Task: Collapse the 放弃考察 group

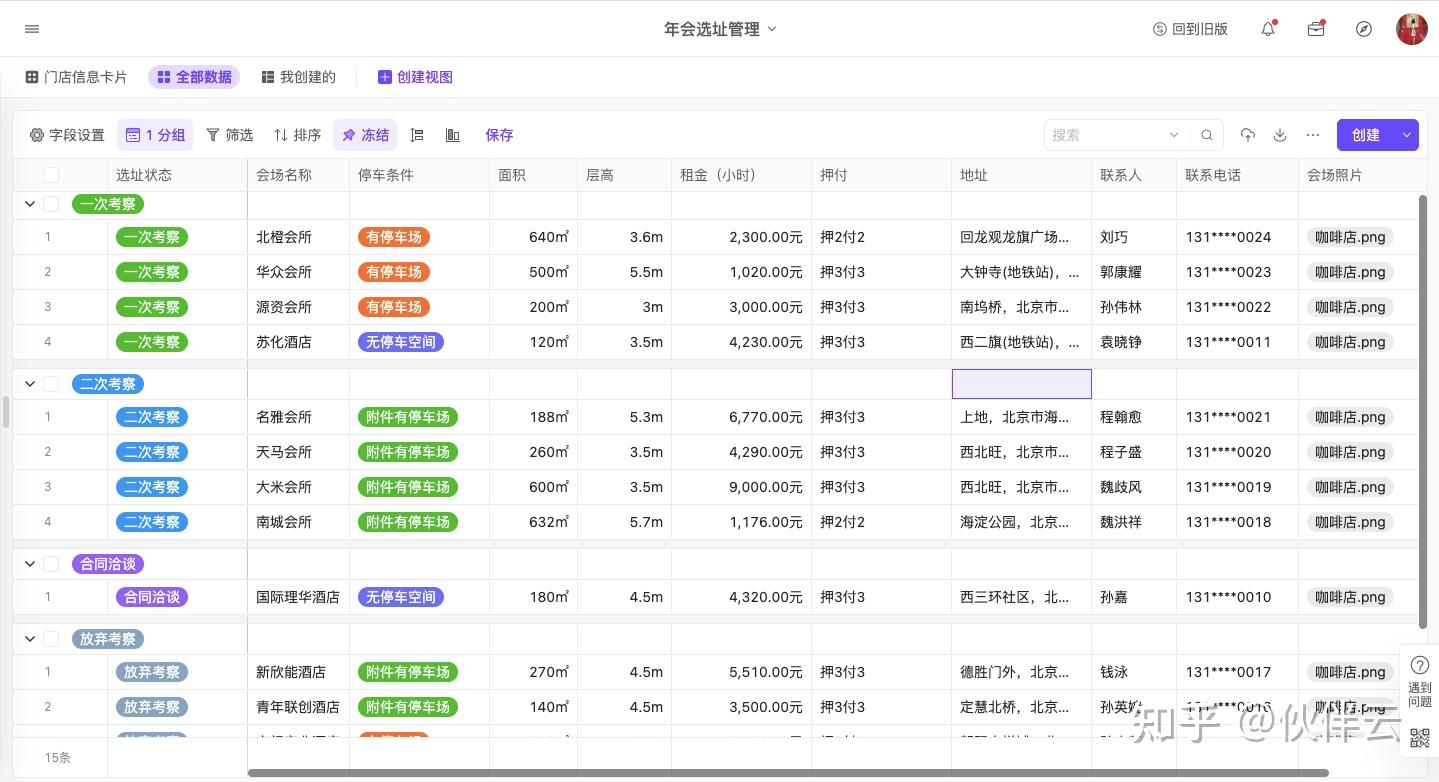Action: (30, 639)
